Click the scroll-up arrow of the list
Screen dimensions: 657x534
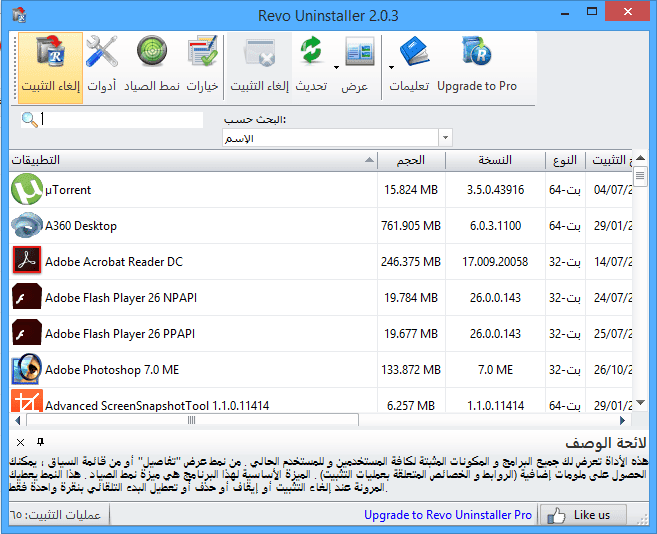(640, 158)
